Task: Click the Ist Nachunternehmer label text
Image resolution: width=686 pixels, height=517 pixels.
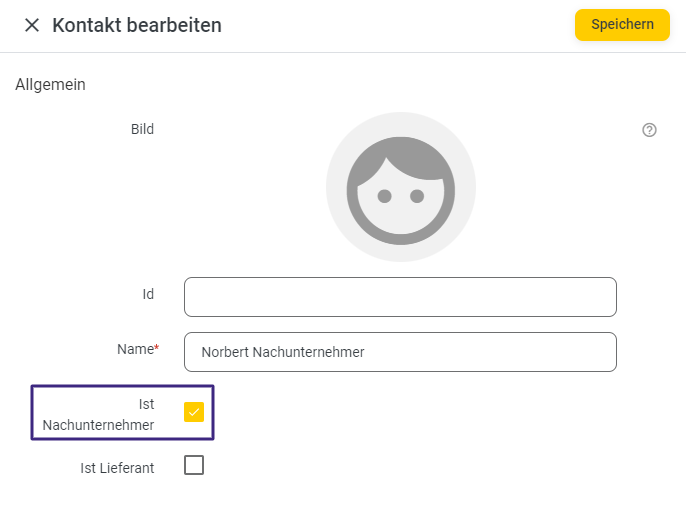Action: tap(98, 414)
